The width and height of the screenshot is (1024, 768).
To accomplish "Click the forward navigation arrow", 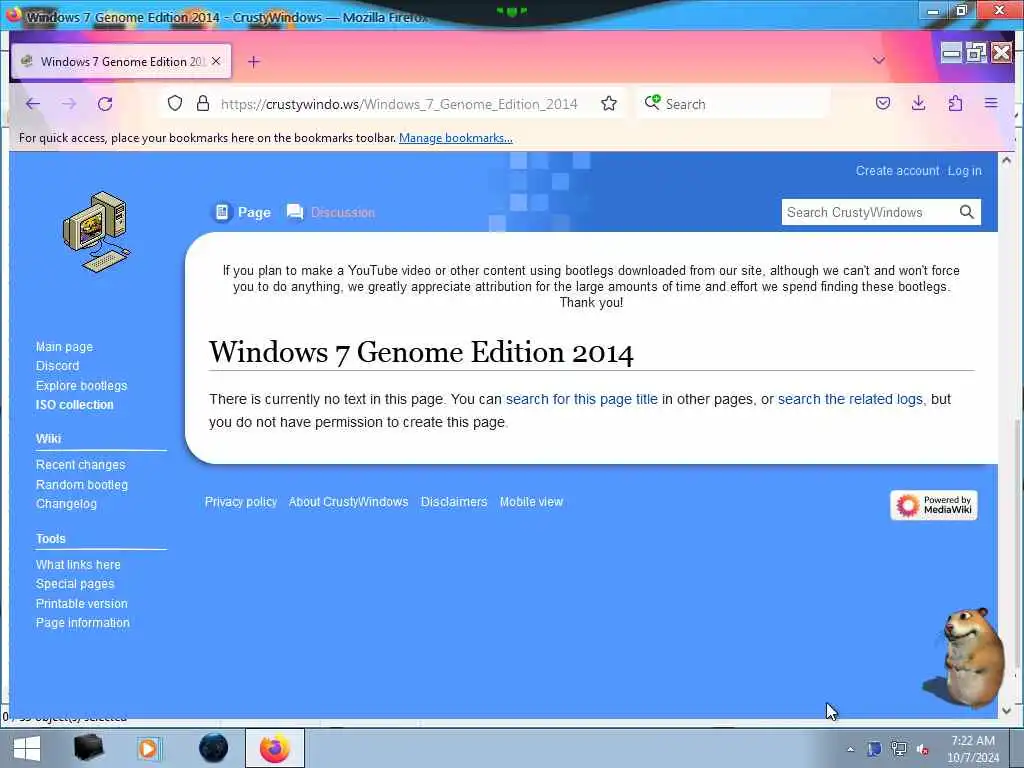I will pos(69,104).
